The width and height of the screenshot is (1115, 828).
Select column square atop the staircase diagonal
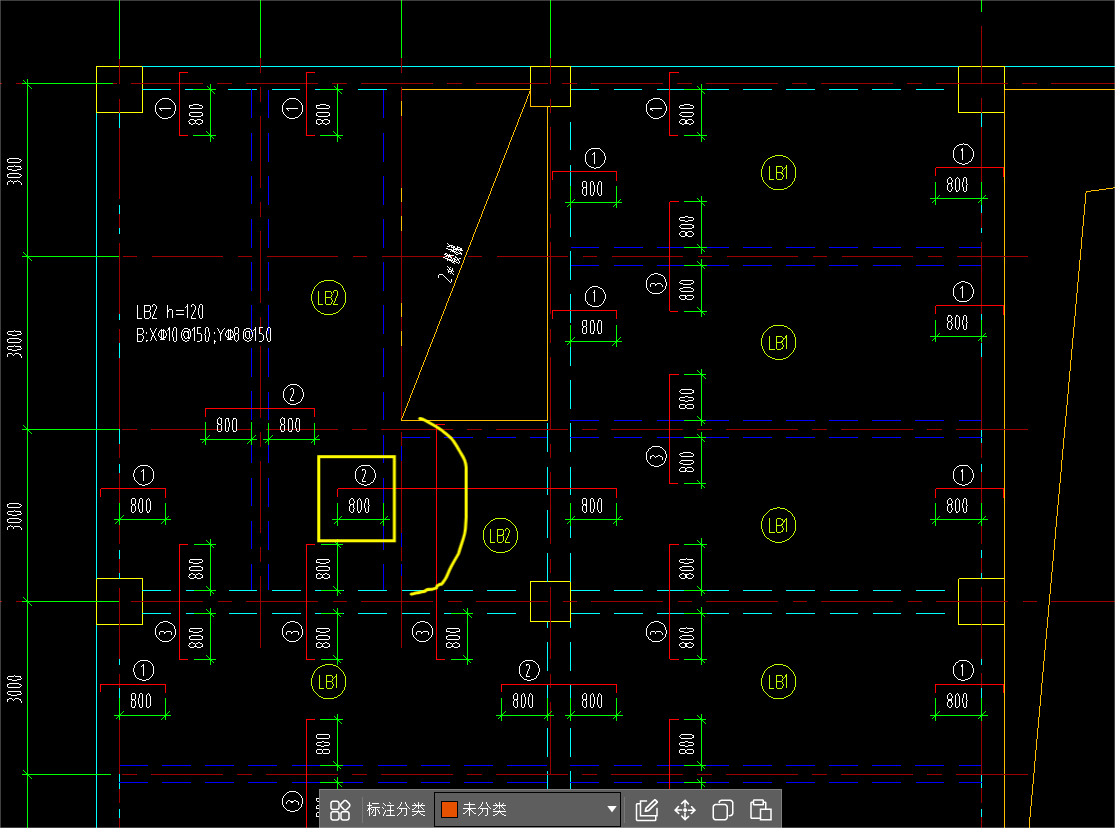[x=550, y=86]
